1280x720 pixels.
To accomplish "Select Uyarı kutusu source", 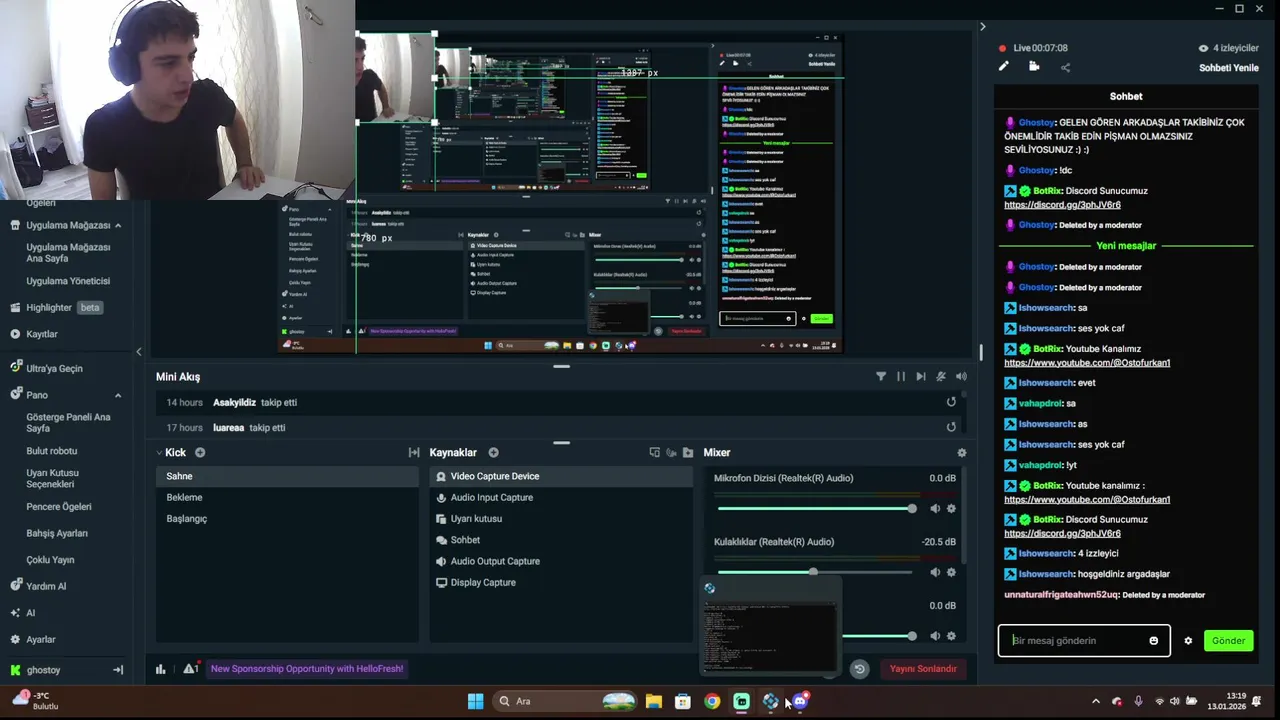I will [561, 518].
